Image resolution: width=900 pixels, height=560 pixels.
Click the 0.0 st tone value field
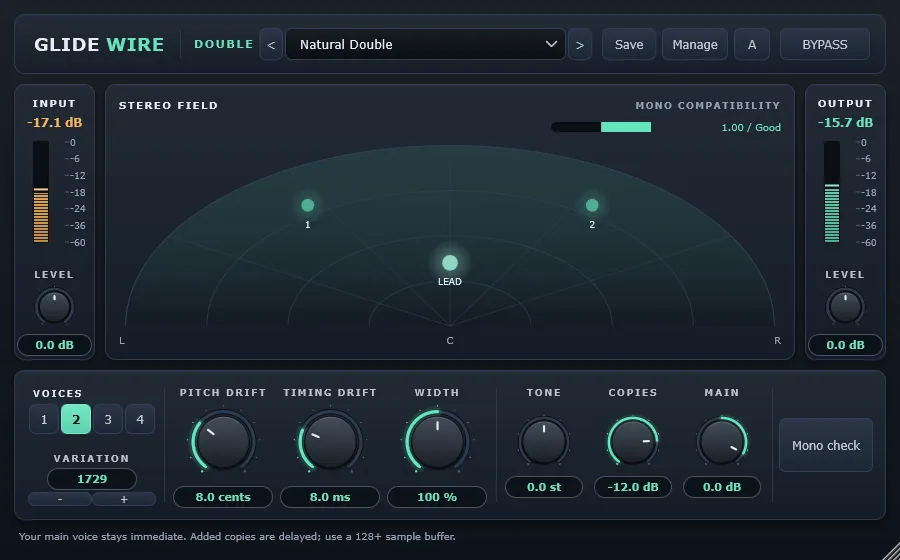[544, 487]
